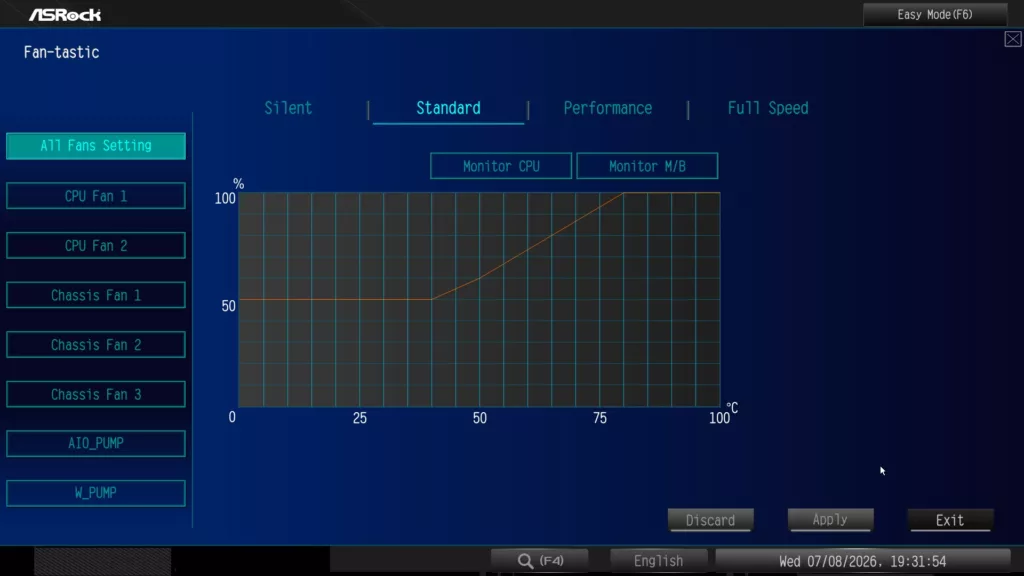Select CPU Fan 1 in sidebar

(x=96, y=196)
